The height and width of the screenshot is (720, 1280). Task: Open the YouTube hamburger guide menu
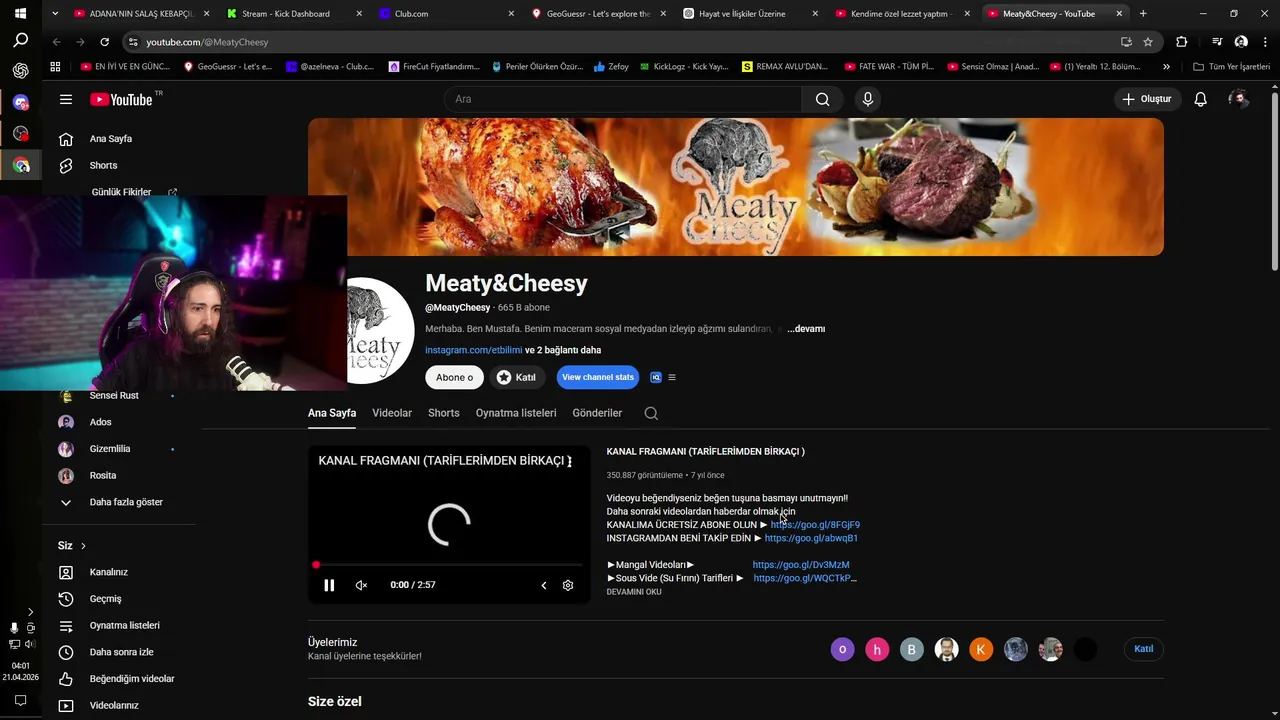66,99
